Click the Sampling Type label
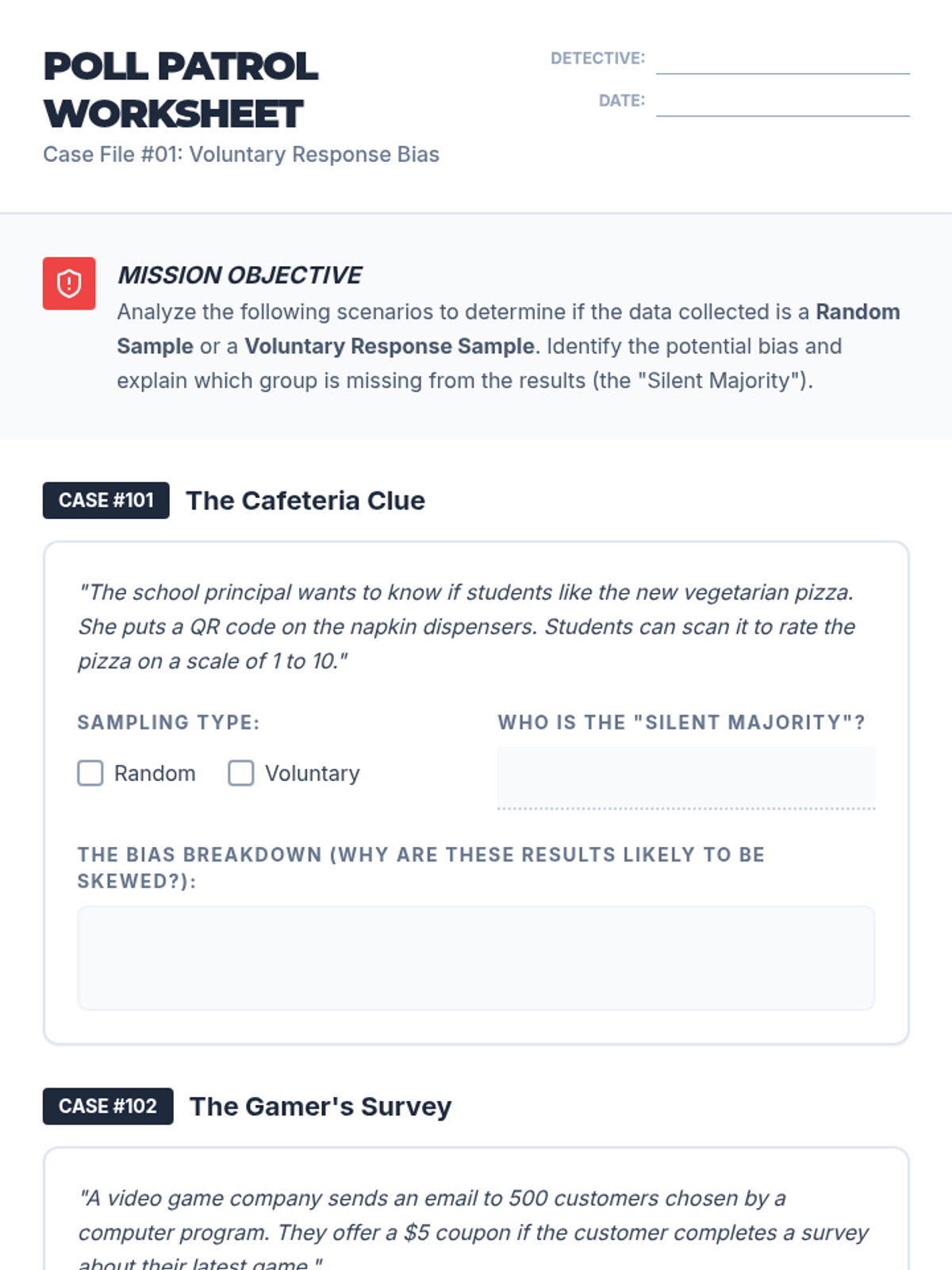This screenshot has width=952, height=1270. pyautogui.click(x=168, y=722)
